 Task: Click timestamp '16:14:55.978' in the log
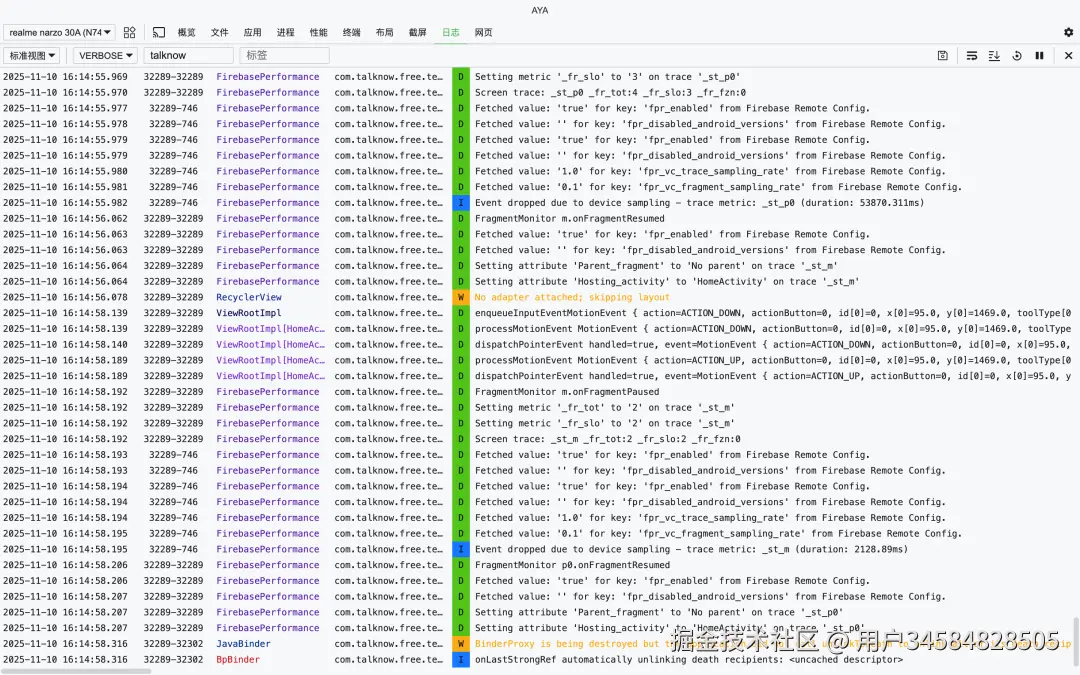click(95, 125)
